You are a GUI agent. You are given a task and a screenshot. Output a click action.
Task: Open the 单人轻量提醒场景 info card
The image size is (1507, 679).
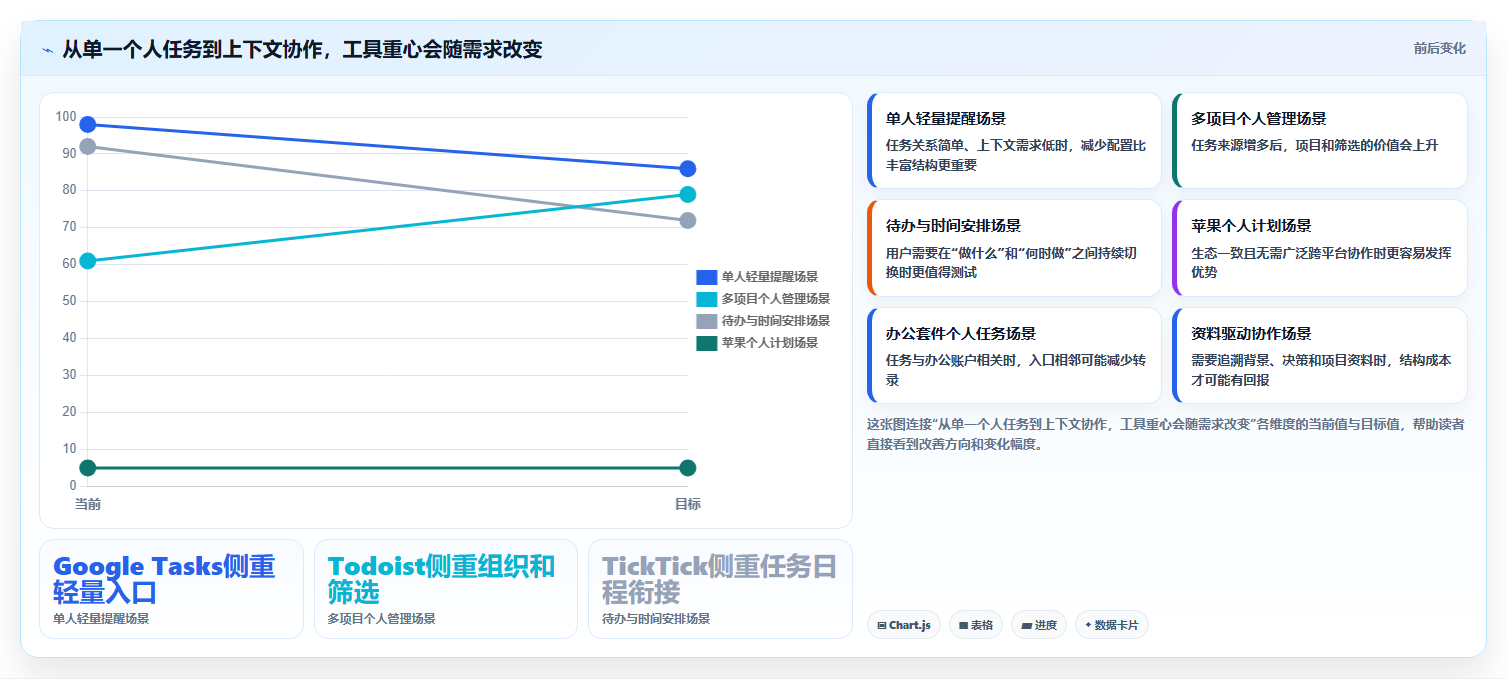(x=1014, y=141)
